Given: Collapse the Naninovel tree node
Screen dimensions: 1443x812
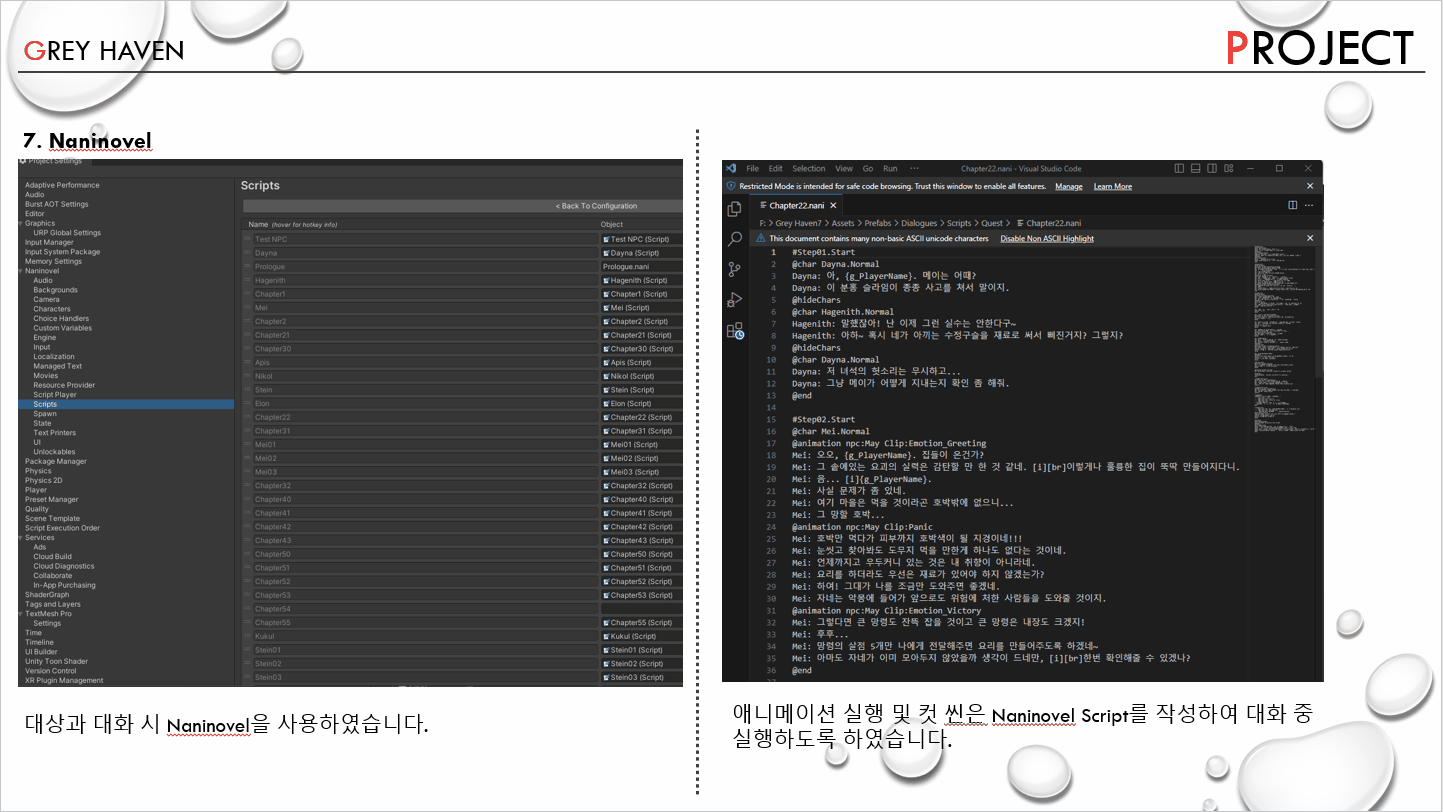Looking at the screenshot, I should [21, 271].
